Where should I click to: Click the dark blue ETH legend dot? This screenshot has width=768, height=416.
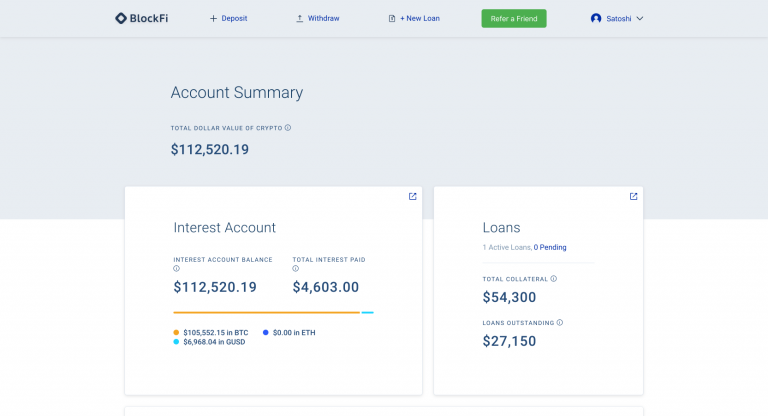tap(265, 333)
